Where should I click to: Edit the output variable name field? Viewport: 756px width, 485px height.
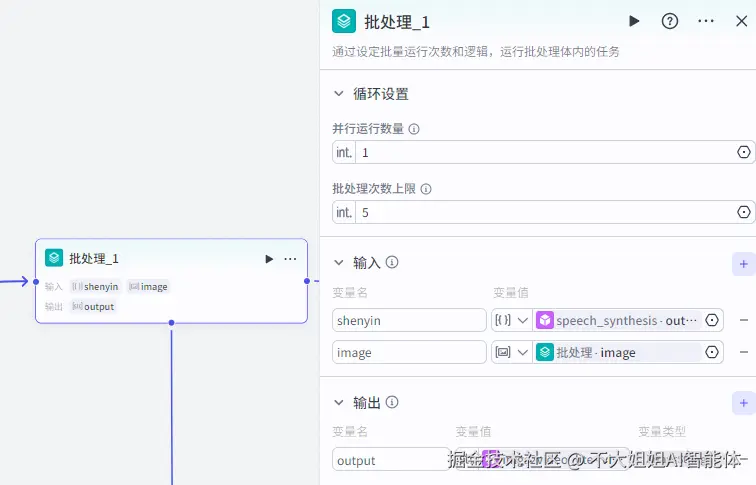click(x=391, y=460)
